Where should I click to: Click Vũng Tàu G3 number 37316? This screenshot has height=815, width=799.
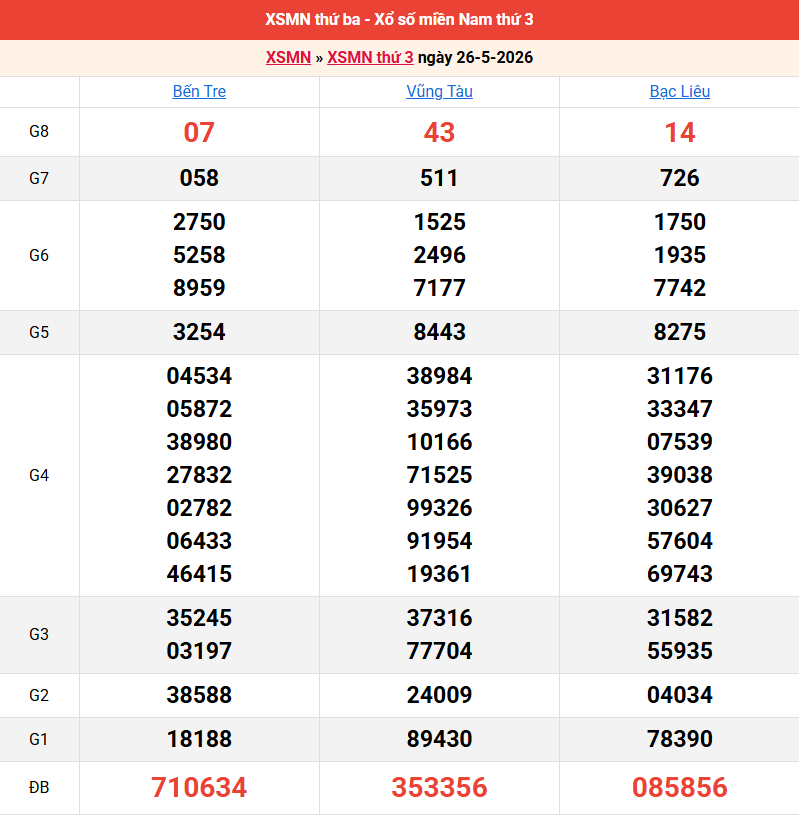pyautogui.click(x=439, y=618)
